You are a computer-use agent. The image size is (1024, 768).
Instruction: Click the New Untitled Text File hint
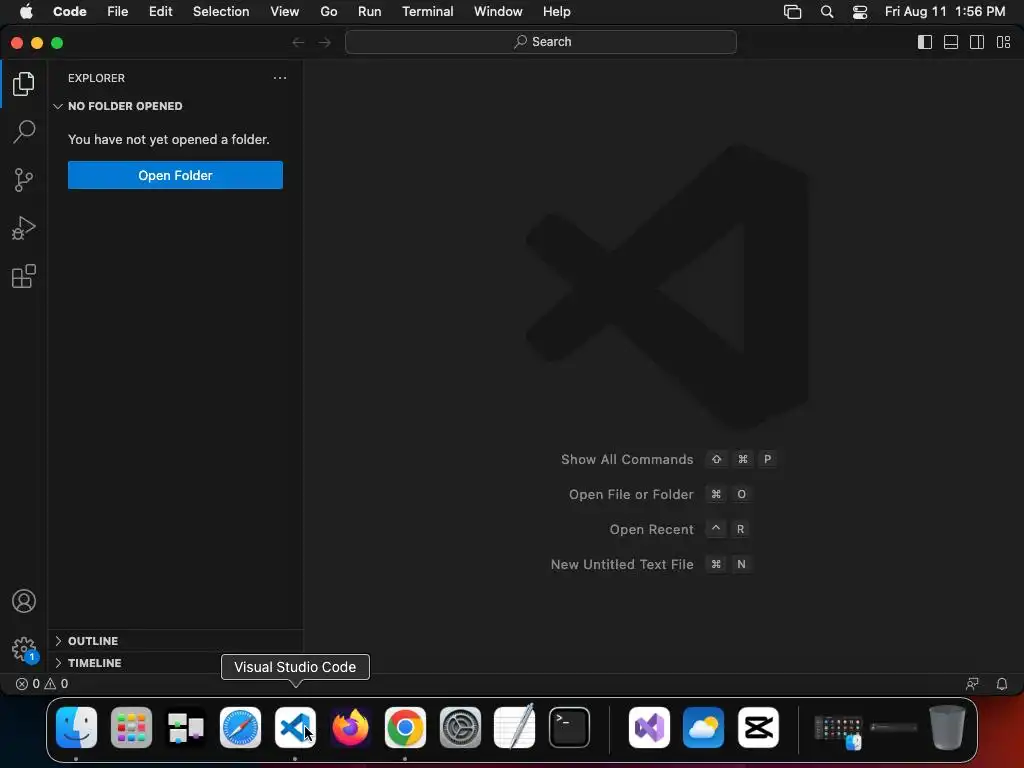tap(622, 564)
